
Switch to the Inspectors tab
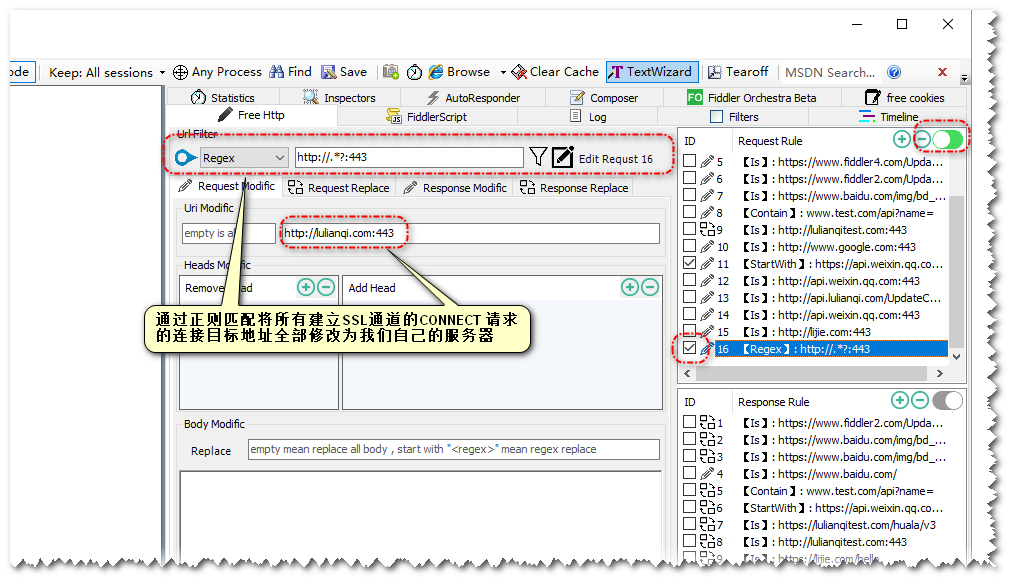(339, 98)
